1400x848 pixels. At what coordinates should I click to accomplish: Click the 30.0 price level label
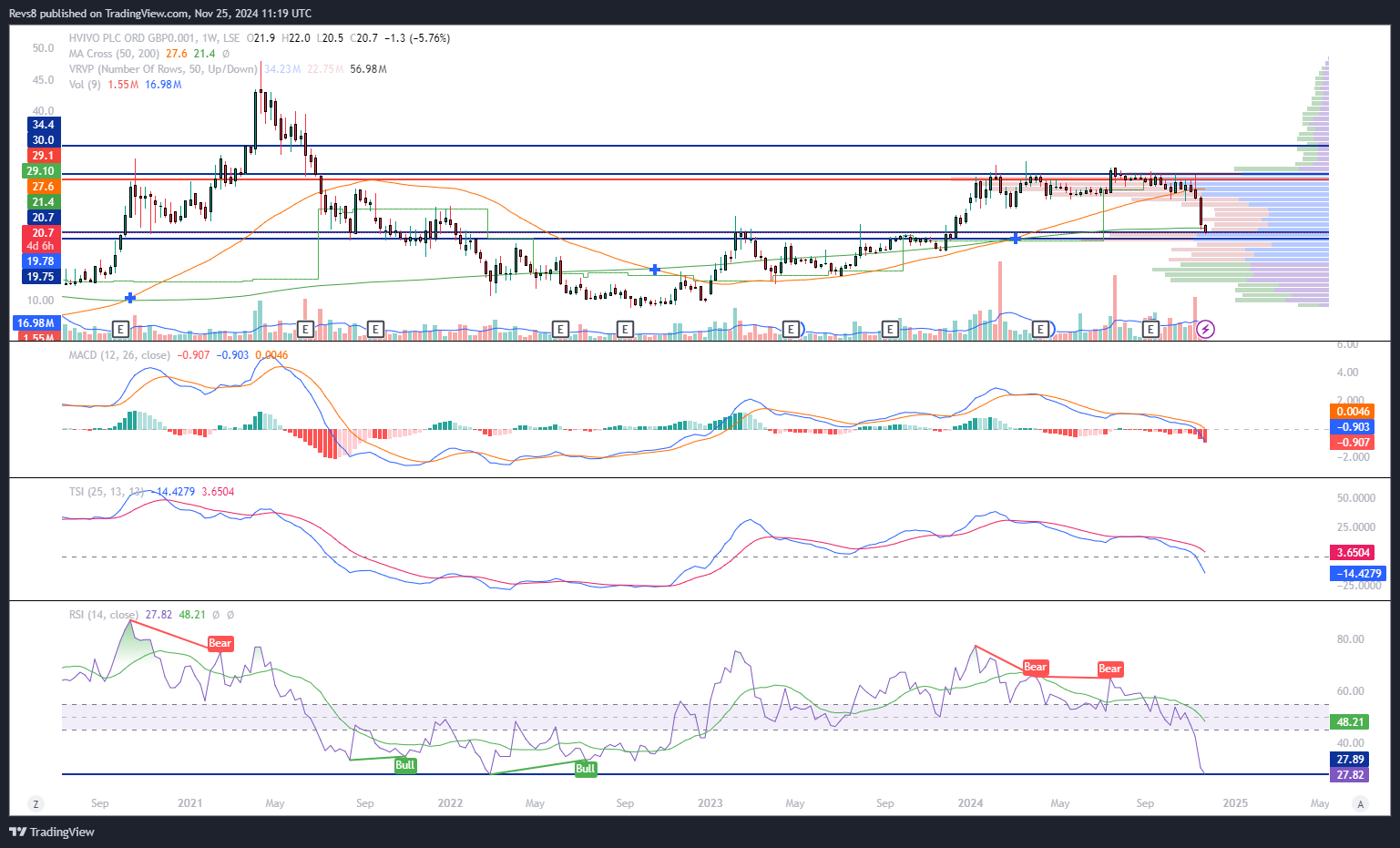[x=43, y=140]
